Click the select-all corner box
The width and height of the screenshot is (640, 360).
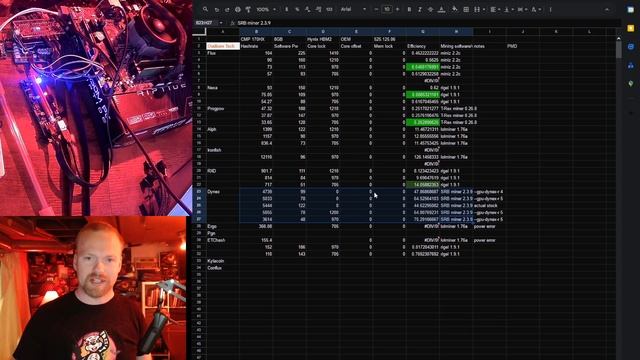(x=199, y=31)
